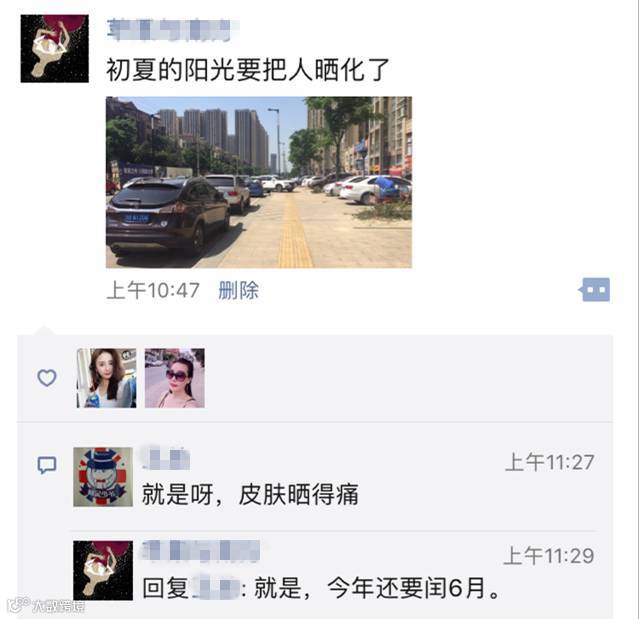Click the blurred name after 回复

215,588
